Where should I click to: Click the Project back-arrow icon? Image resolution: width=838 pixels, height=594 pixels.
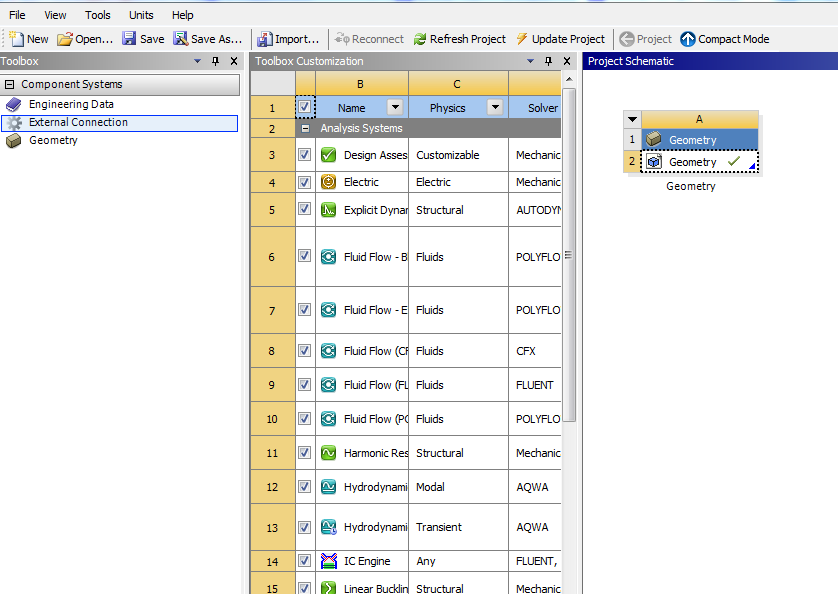click(x=626, y=39)
